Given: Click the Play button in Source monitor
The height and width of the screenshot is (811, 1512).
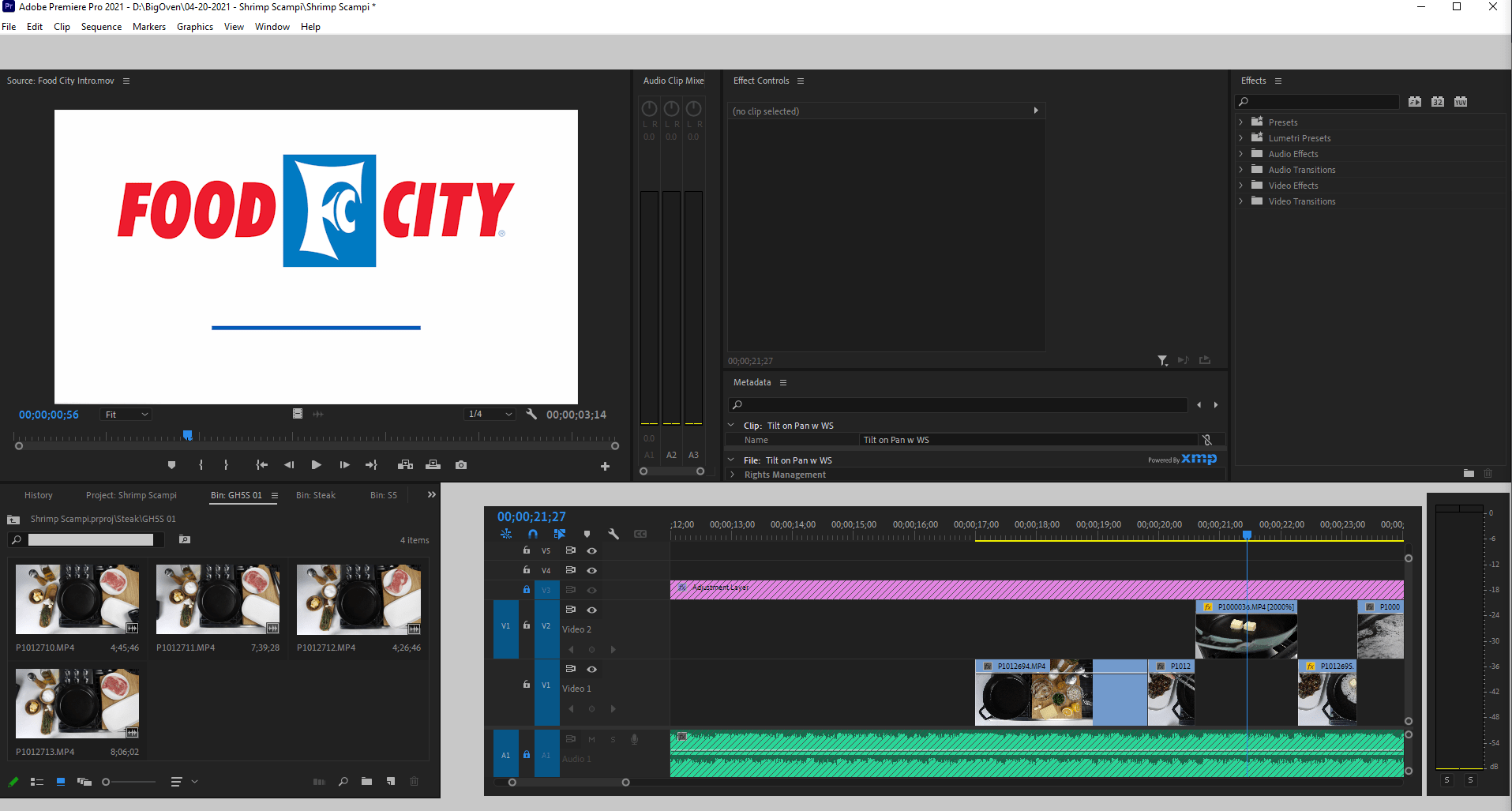Looking at the screenshot, I should click(316, 465).
